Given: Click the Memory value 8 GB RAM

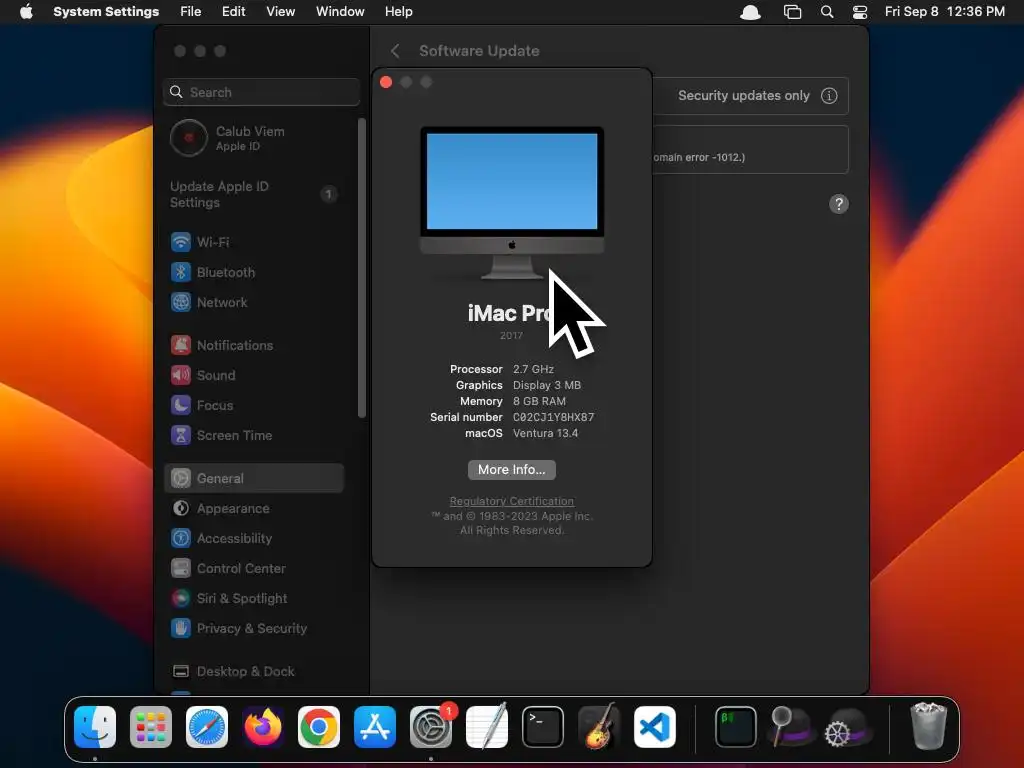Looking at the screenshot, I should tap(539, 401).
